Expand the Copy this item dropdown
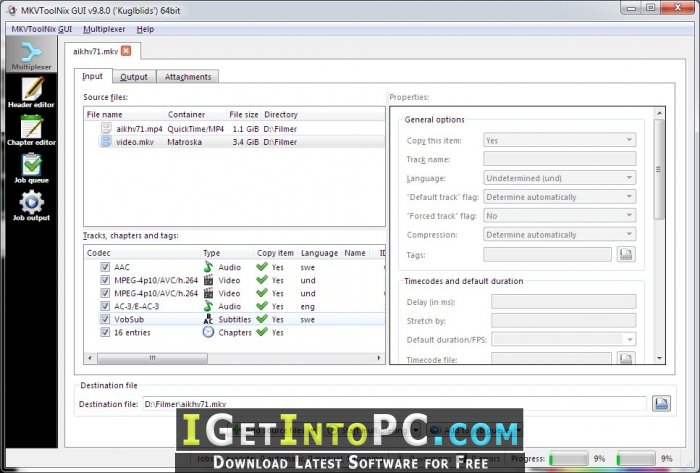 [560, 140]
